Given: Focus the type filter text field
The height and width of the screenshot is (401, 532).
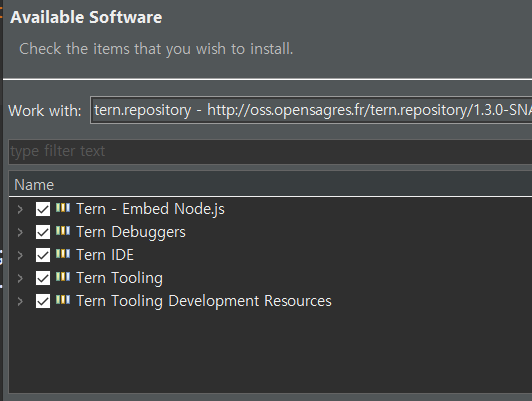Looking at the screenshot, I should point(270,152).
